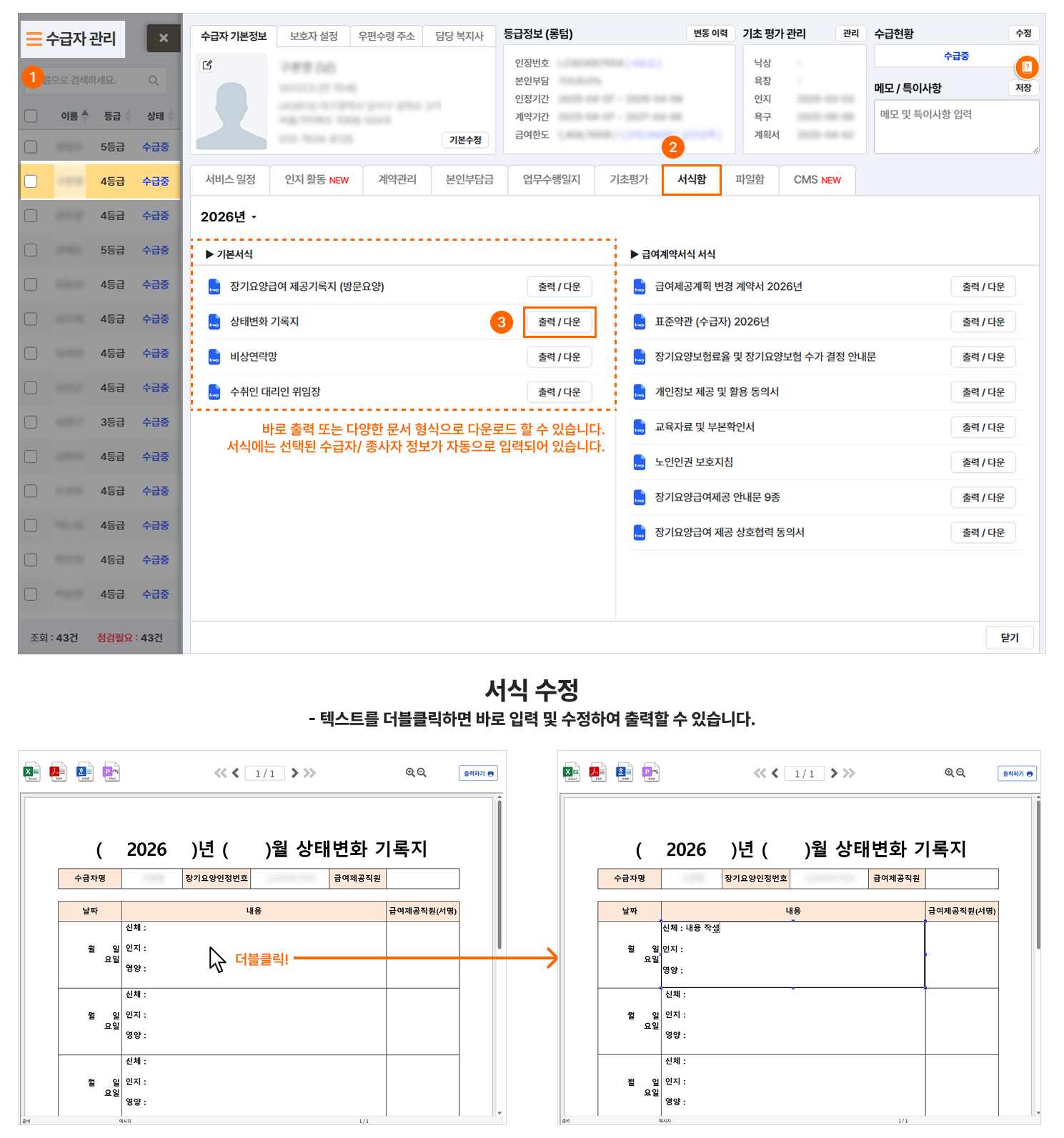Check the highlighted yellow row's checkbox
This screenshot has width=1064, height=1138.
(x=31, y=181)
